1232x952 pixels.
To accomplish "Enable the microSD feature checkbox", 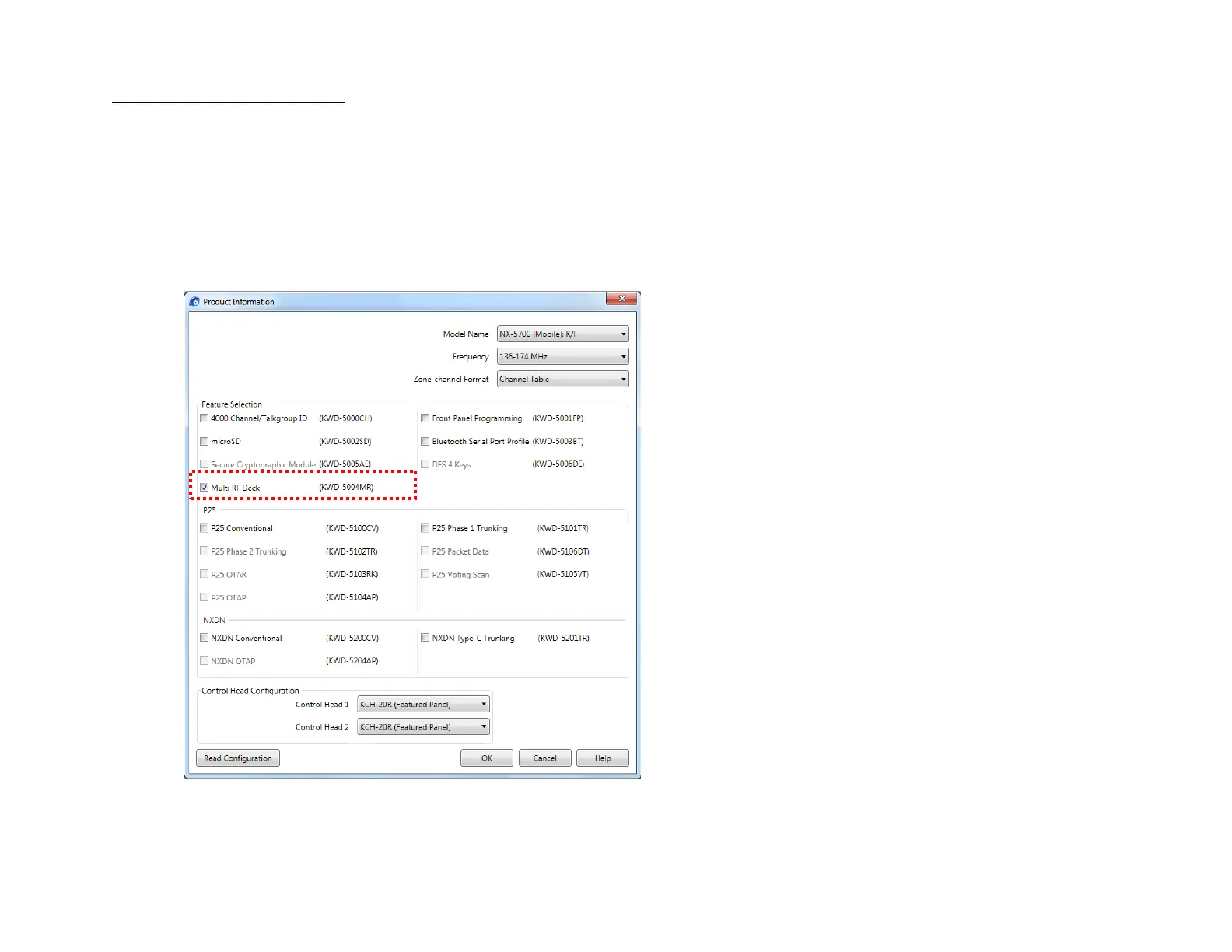I will [x=205, y=442].
